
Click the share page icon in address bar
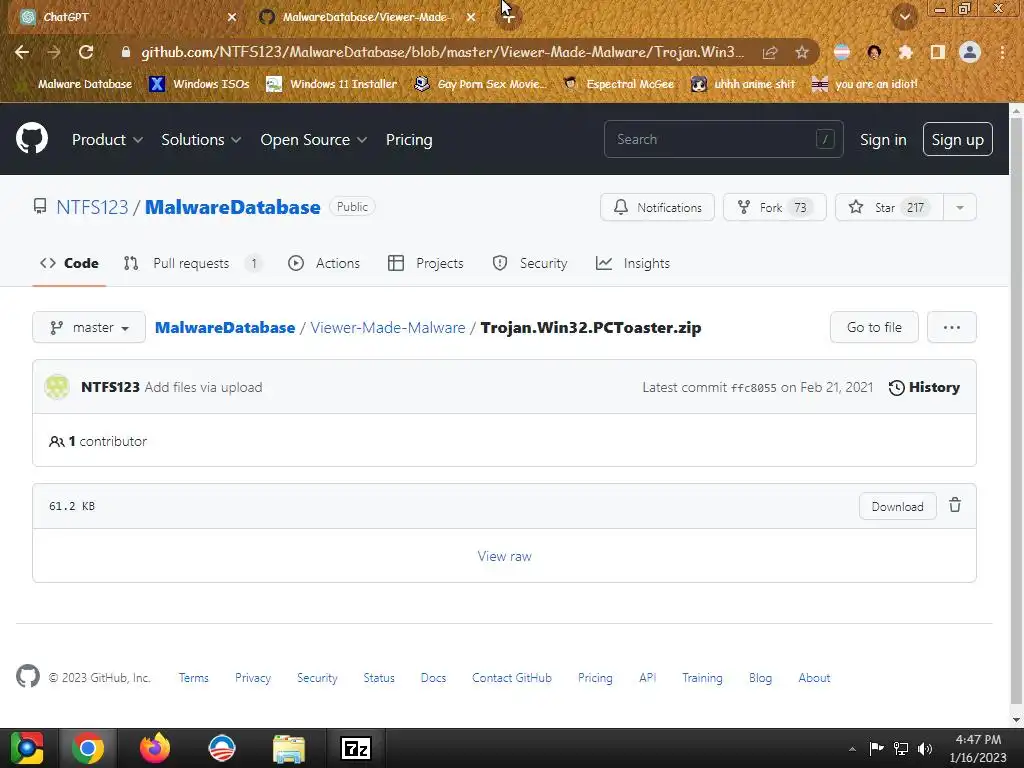pos(770,52)
